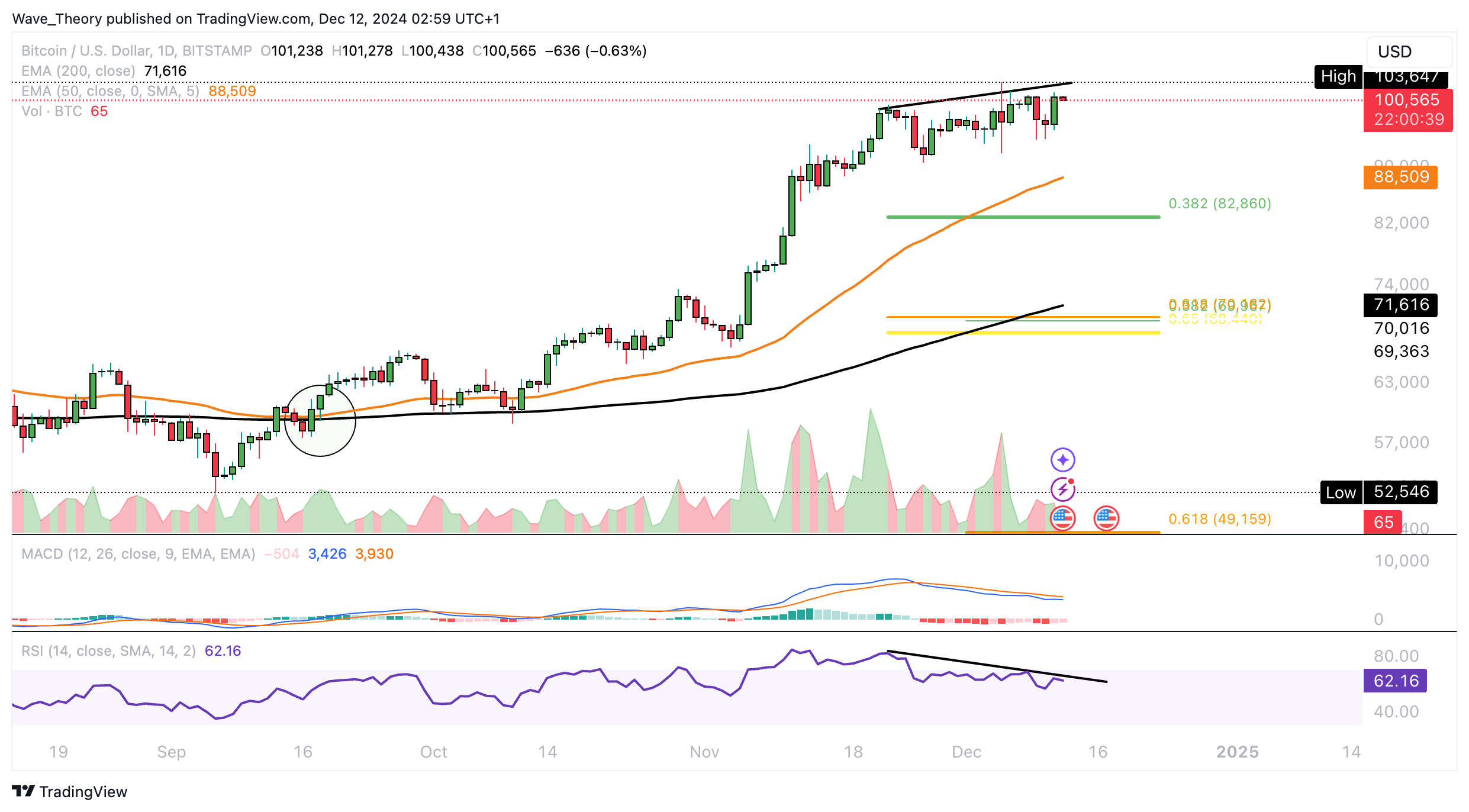Expand the MACD indicator legend settings
Viewport: 1469px width, 812px height.
pyautogui.click(x=138, y=554)
